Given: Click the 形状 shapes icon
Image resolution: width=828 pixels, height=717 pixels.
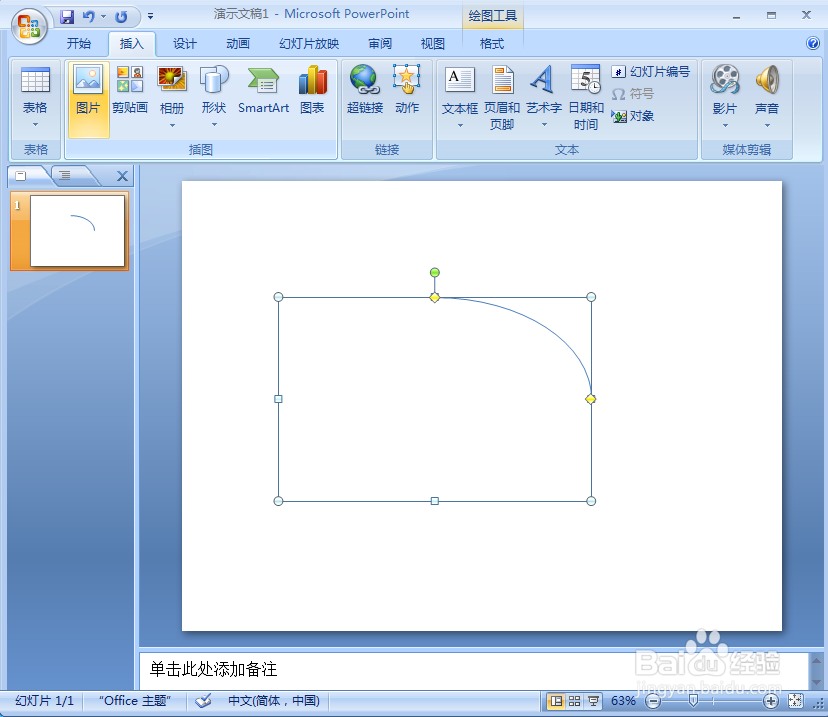Looking at the screenshot, I should [214, 79].
